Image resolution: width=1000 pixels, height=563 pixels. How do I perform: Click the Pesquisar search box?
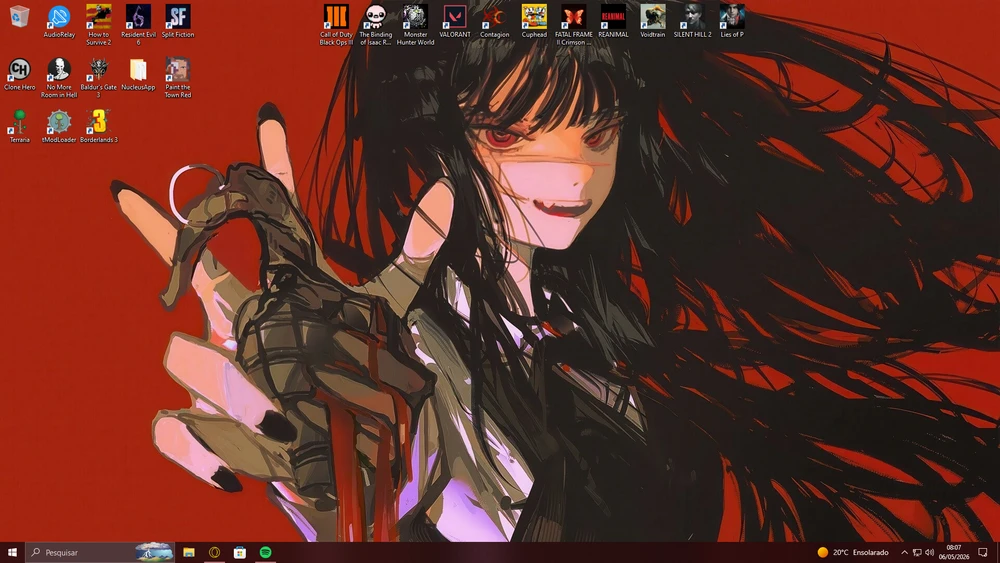pyautogui.click(x=100, y=552)
